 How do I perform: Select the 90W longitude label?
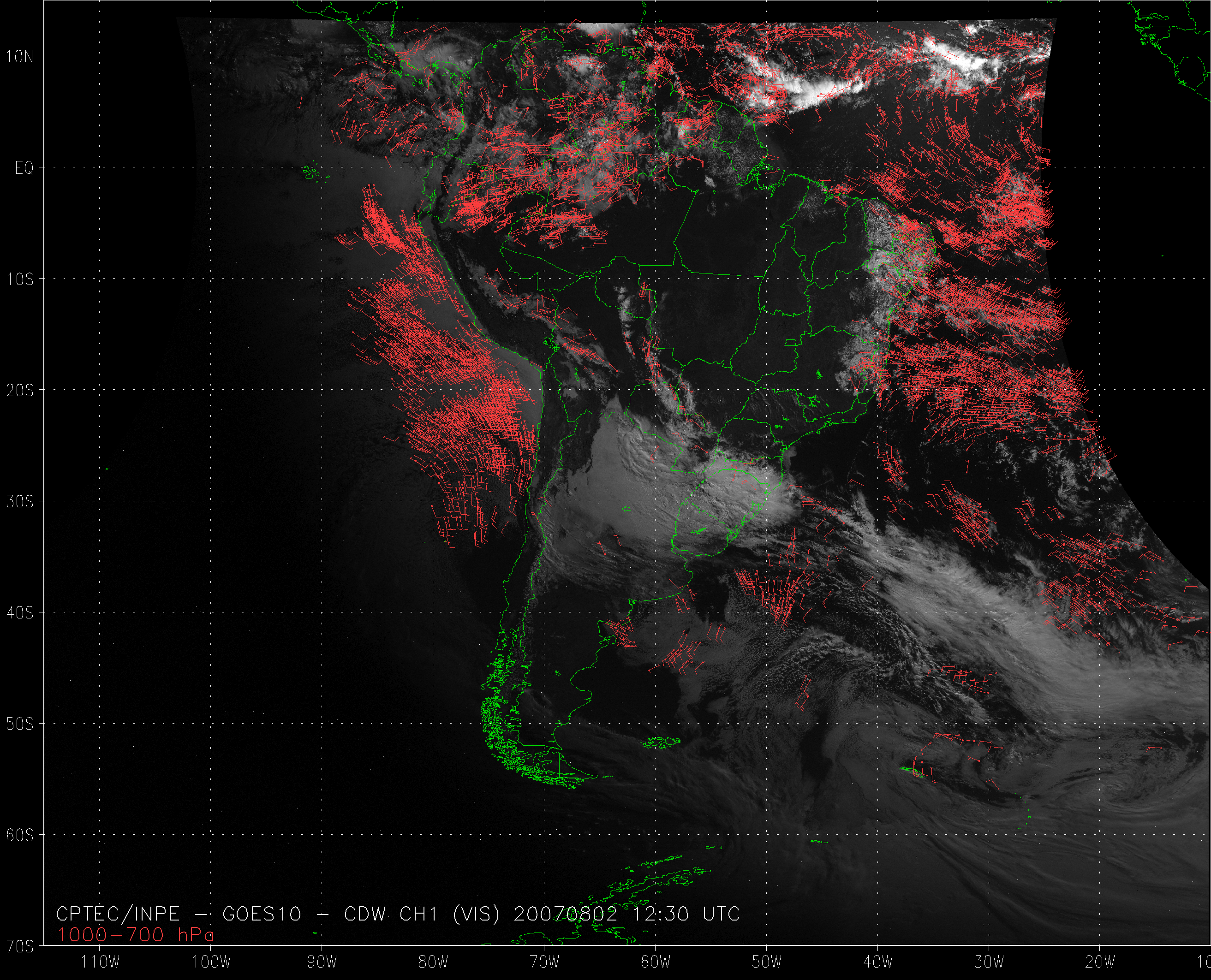pyautogui.click(x=322, y=962)
